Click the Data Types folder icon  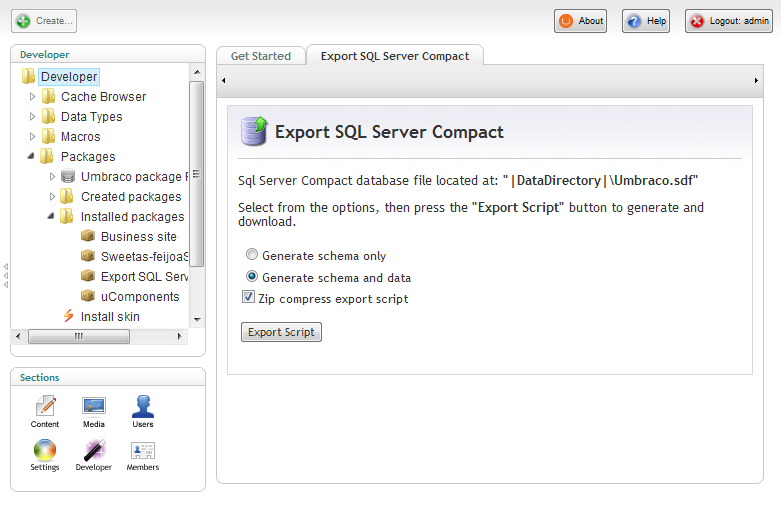(x=48, y=116)
